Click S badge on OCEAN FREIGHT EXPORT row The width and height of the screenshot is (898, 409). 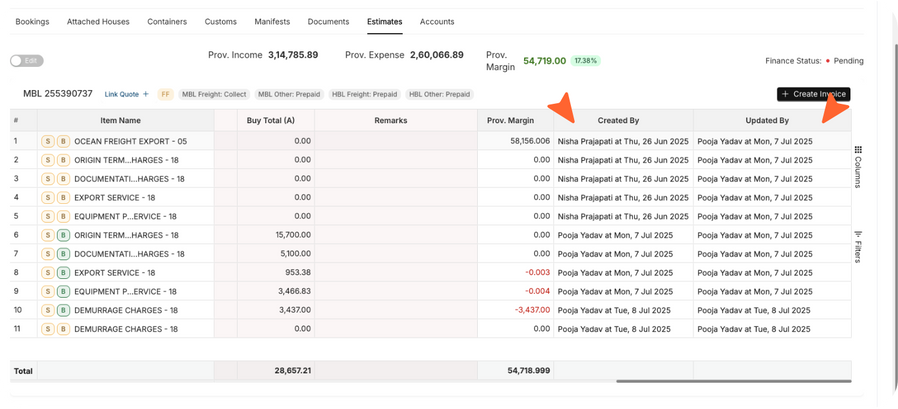(48, 141)
